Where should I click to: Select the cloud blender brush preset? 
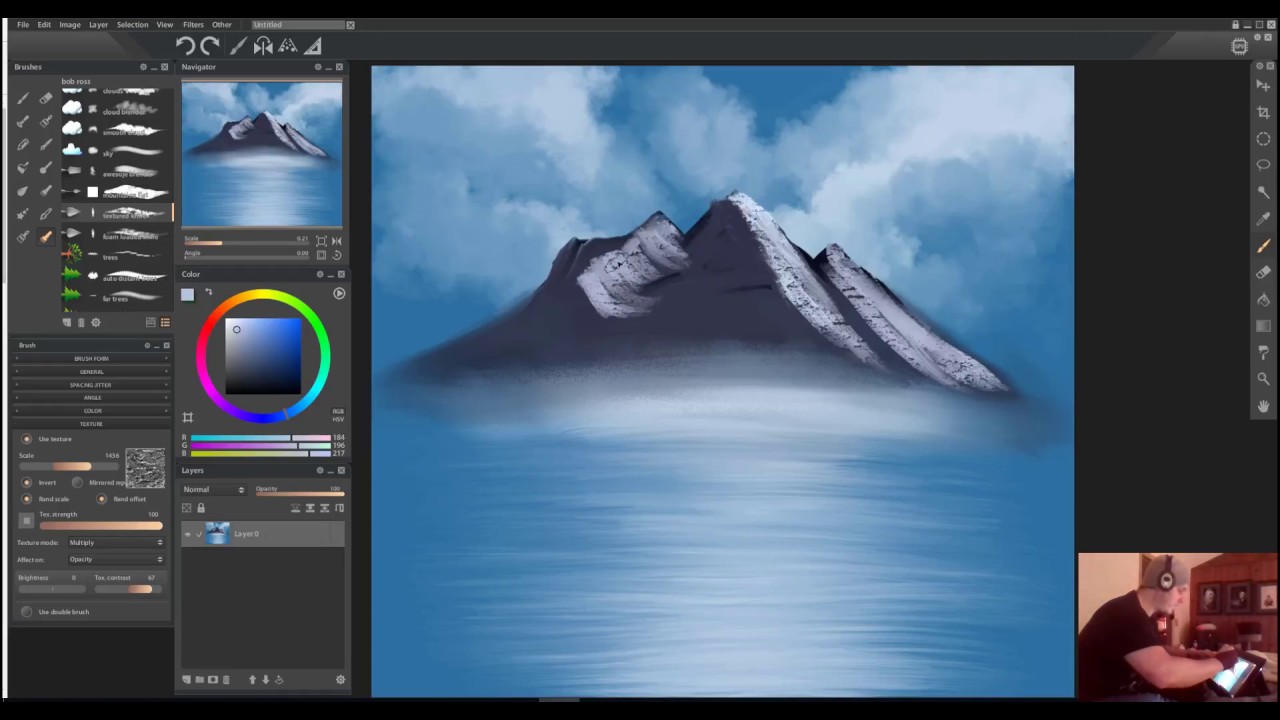pyautogui.click(x=116, y=111)
